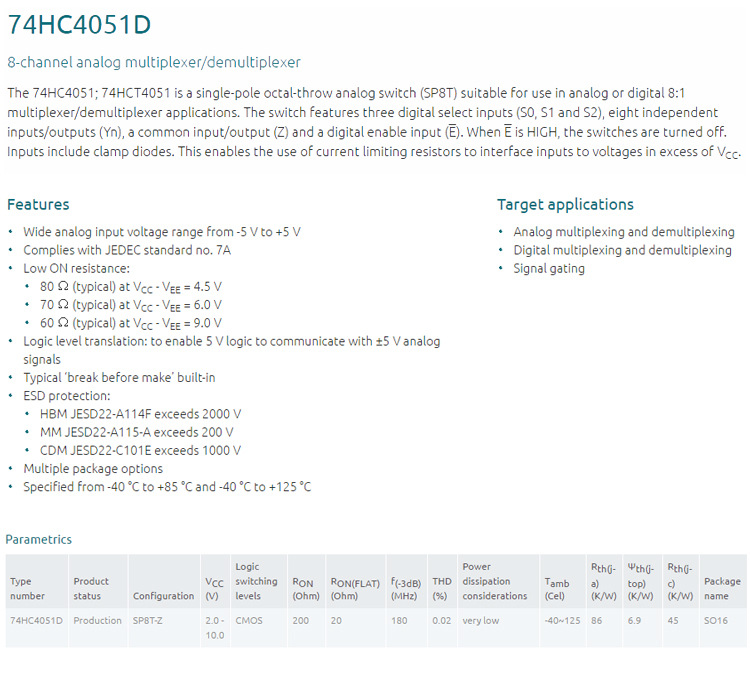Viewport: 750px width, 700px height.
Task: Click the 'Specified from -40 °C to +85 °C' line
Action: tap(167, 487)
